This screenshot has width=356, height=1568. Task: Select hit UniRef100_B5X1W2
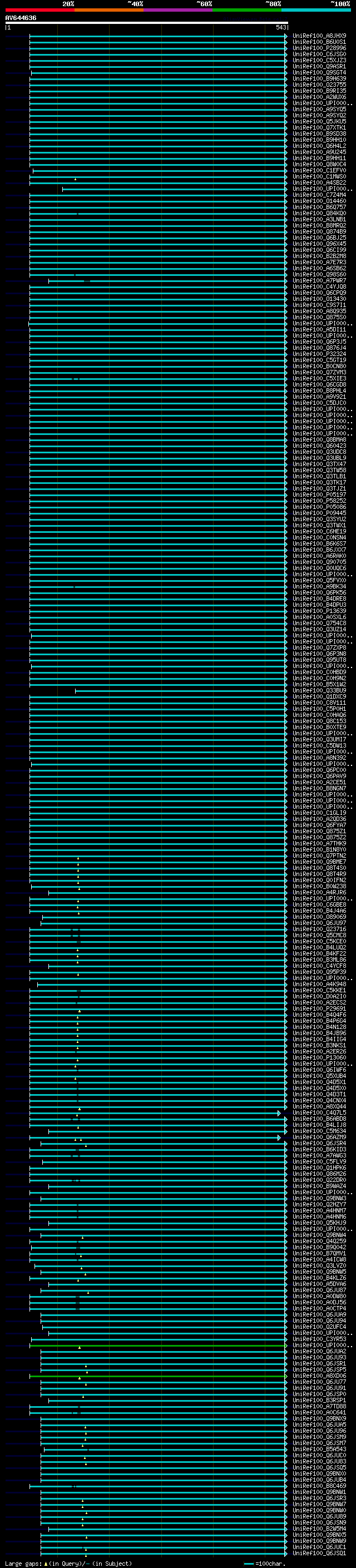[x=319, y=684]
